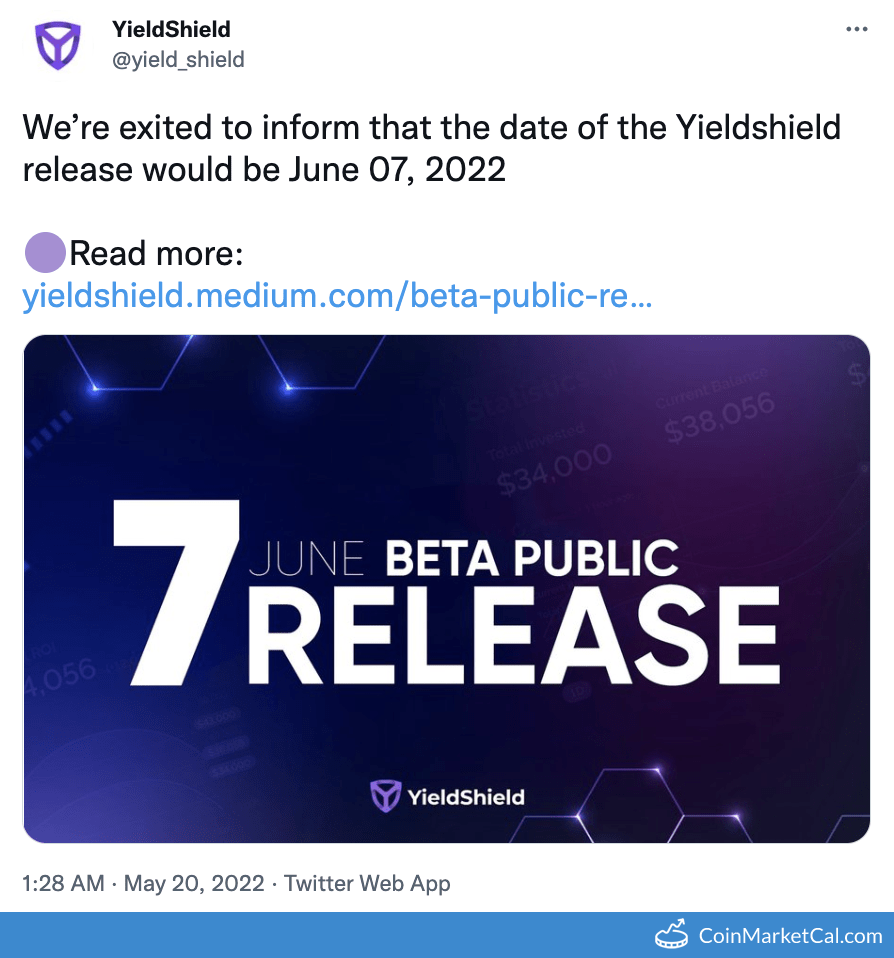This screenshot has height=958, width=894.
Task: Click the large 7 in the banner
Action: (x=175, y=591)
